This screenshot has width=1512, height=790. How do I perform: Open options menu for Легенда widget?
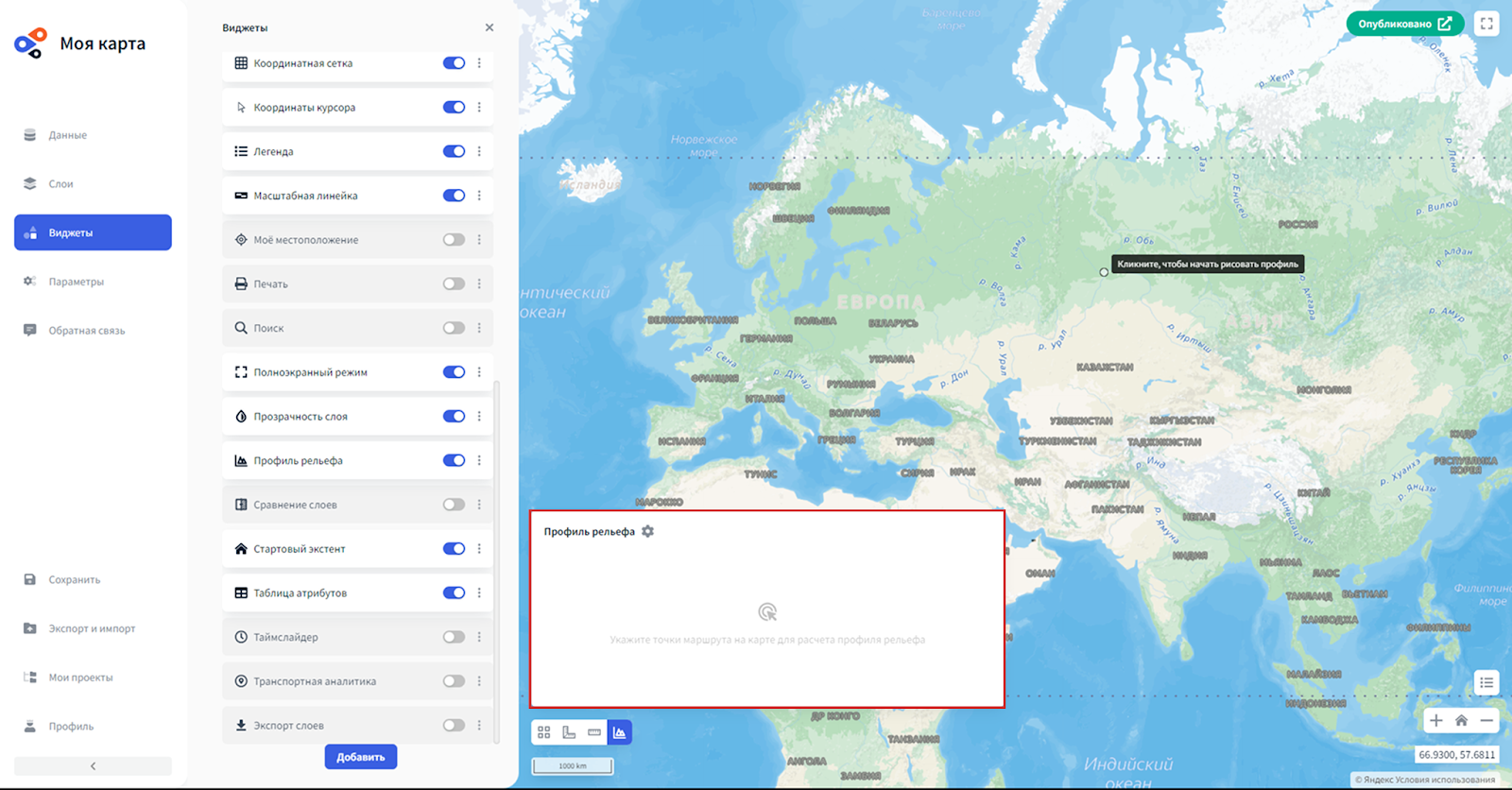479,151
